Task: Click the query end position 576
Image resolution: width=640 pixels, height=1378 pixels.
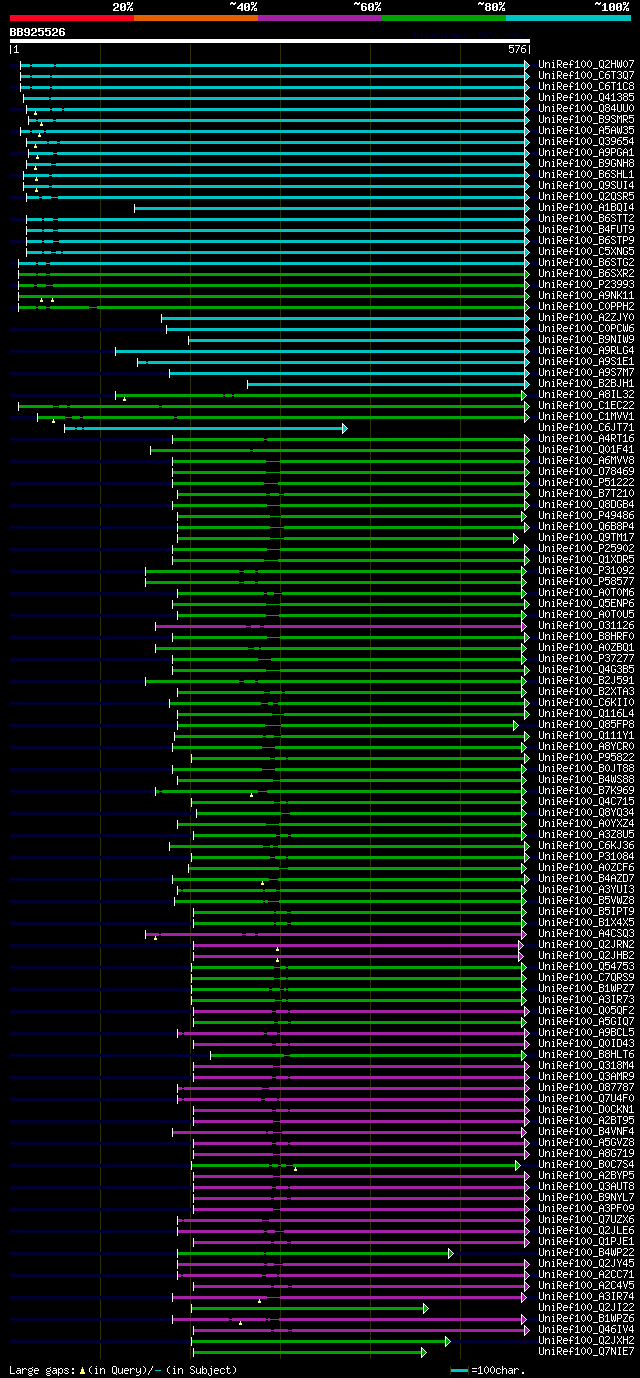Action: click(x=517, y=49)
